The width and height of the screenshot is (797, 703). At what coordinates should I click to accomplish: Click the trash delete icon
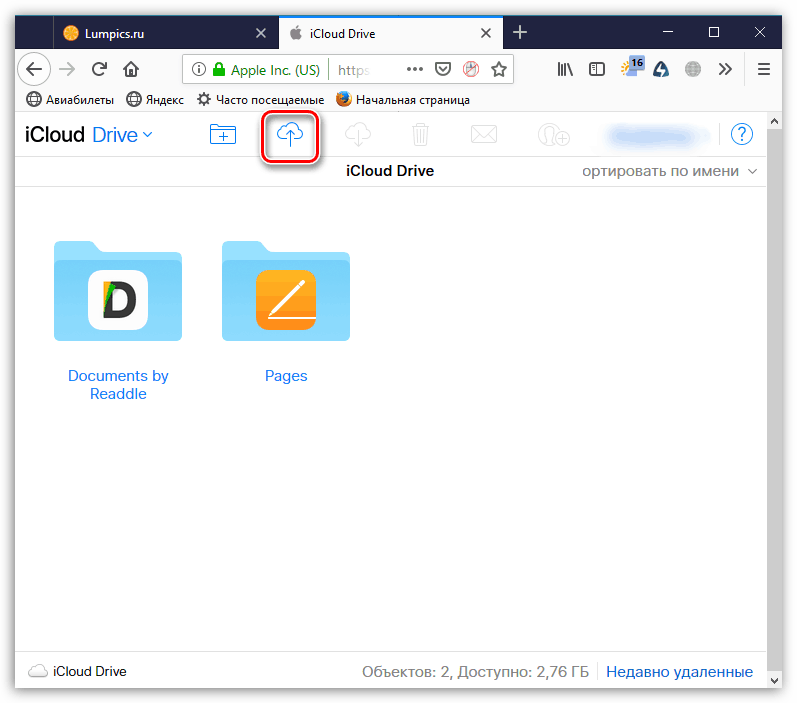420,135
